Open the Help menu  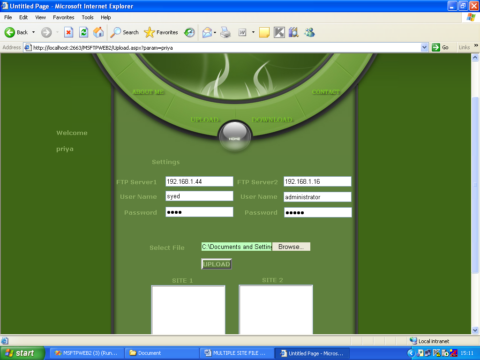(106, 17)
